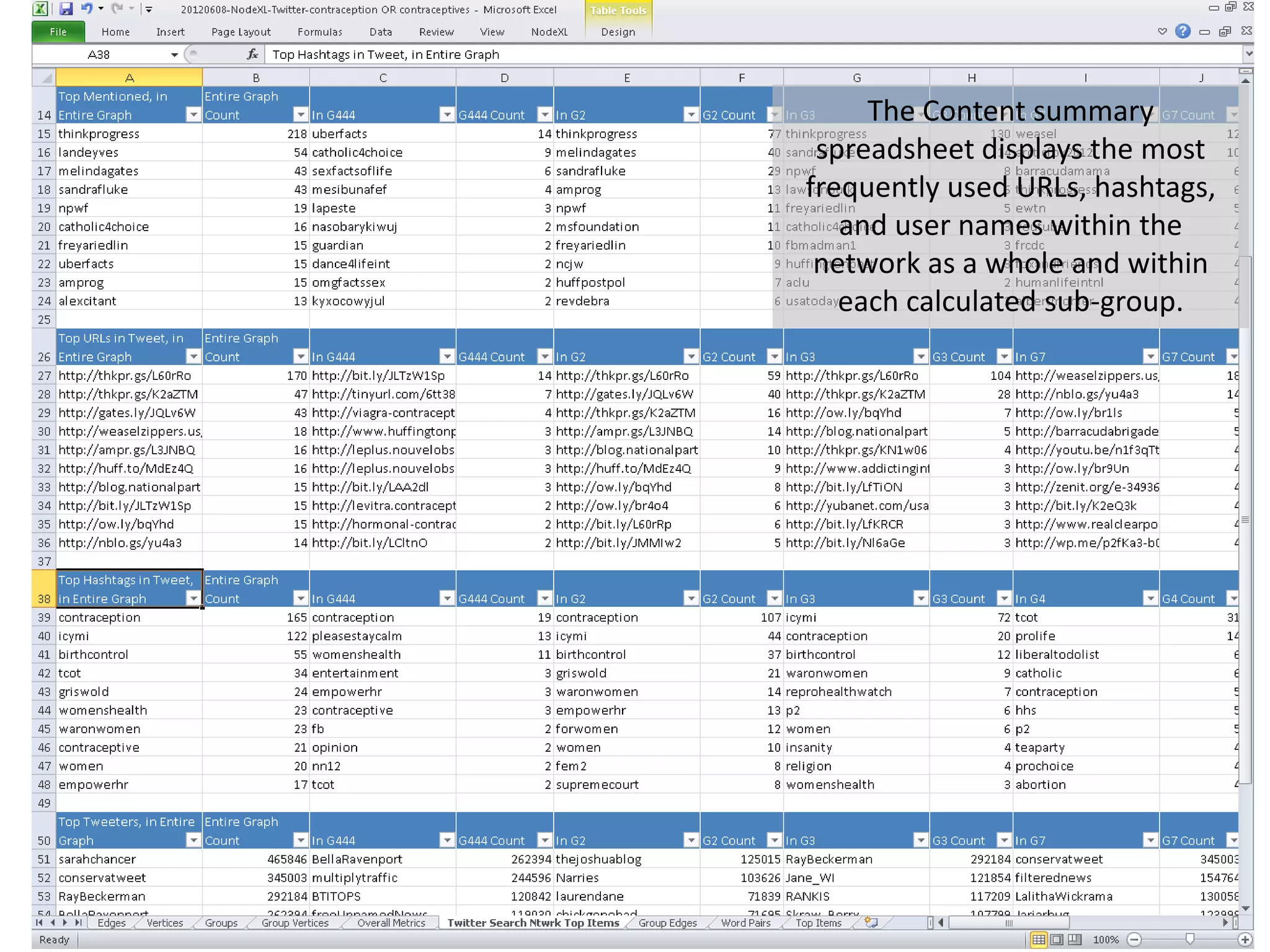Viewport: 1270px width, 952px height.
Task: Open the File tab
Action: coord(58,32)
